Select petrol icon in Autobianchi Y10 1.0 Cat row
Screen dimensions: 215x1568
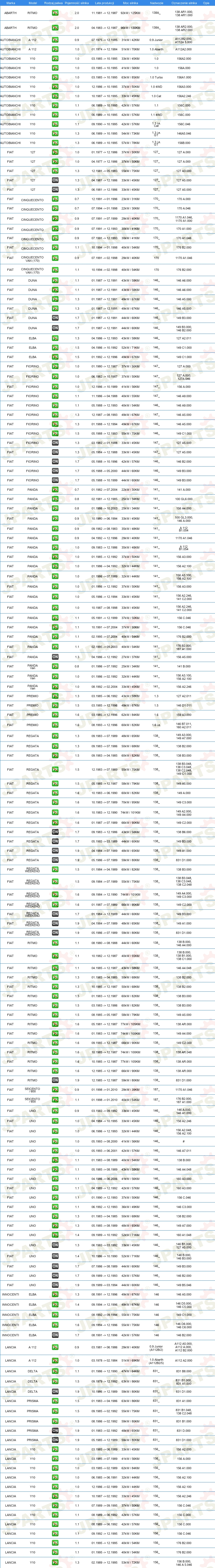55,96
